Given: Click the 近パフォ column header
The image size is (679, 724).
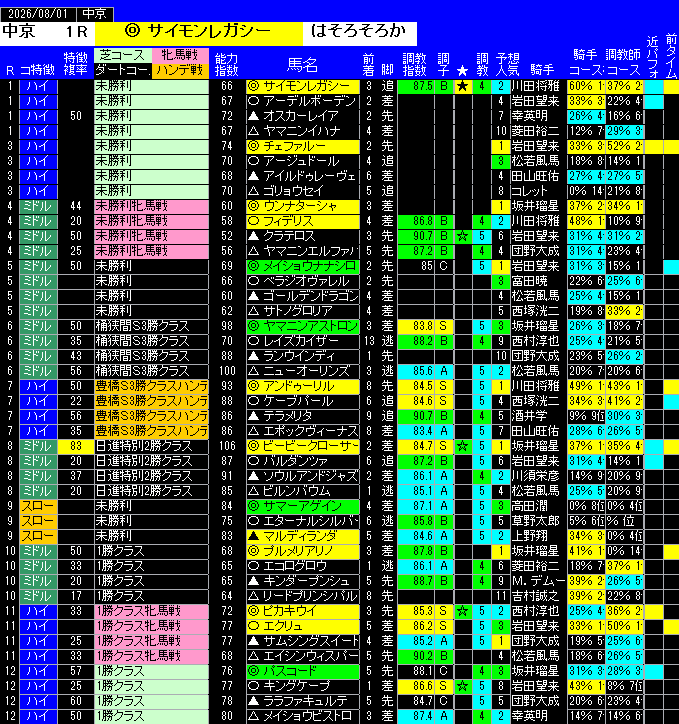Looking at the screenshot, I should click(653, 56).
